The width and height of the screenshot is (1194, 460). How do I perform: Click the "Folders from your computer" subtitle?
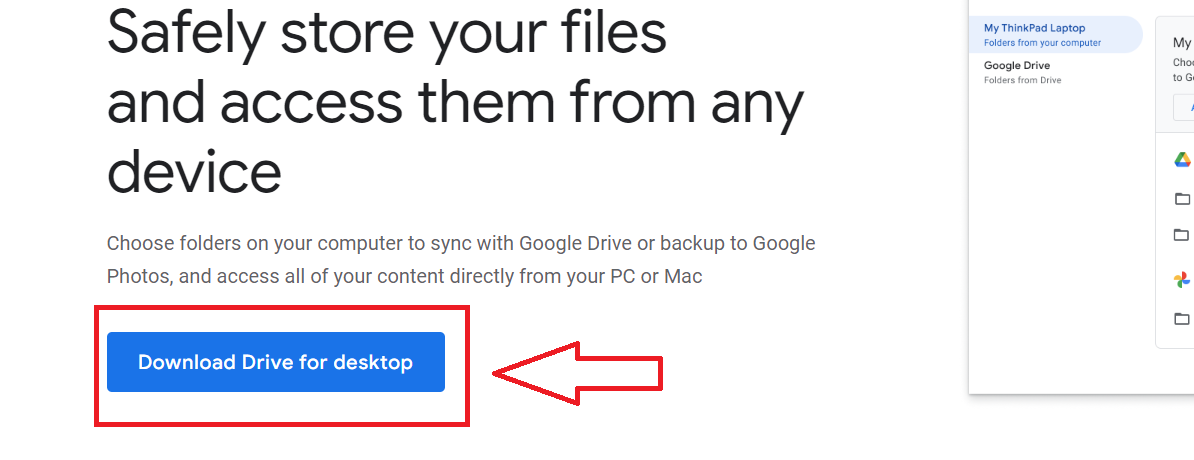(1042, 43)
